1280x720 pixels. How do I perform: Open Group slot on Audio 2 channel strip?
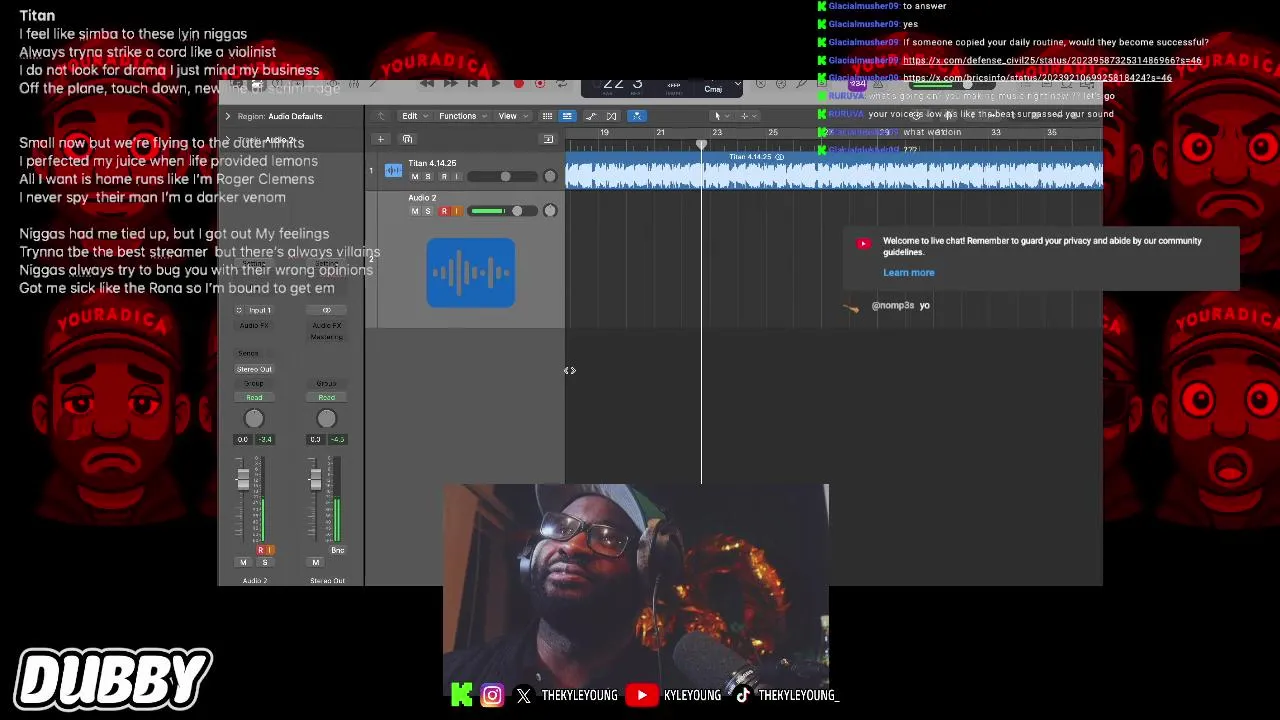[x=254, y=383]
